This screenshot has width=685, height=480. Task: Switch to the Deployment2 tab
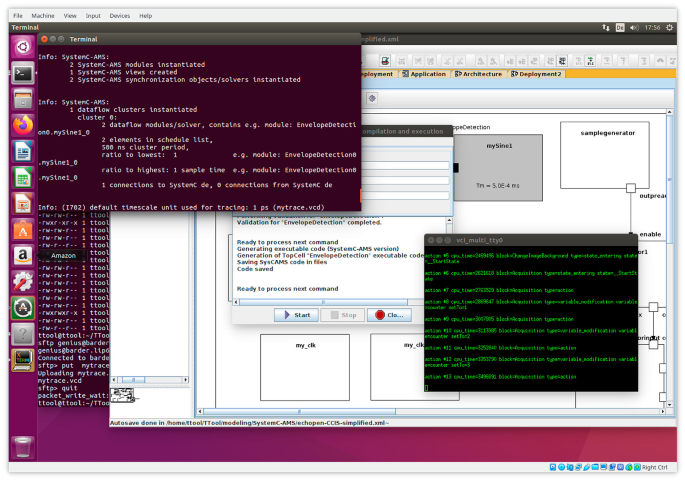tap(539, 74)
